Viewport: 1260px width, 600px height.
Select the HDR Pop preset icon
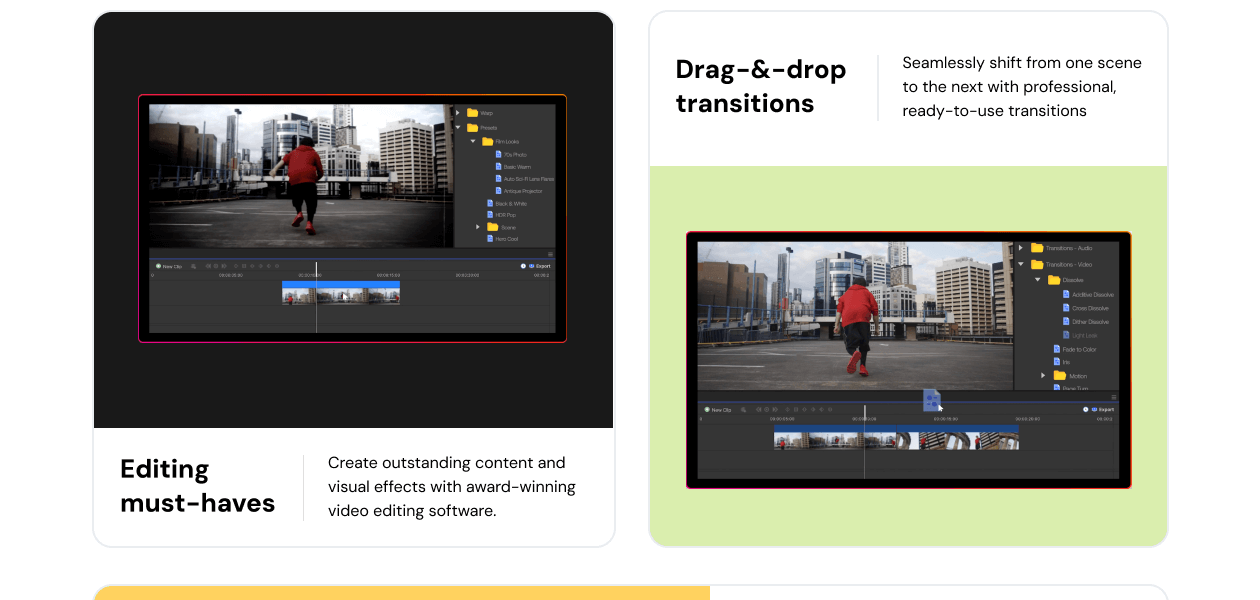pyautogui.click(x=490, y=215)
